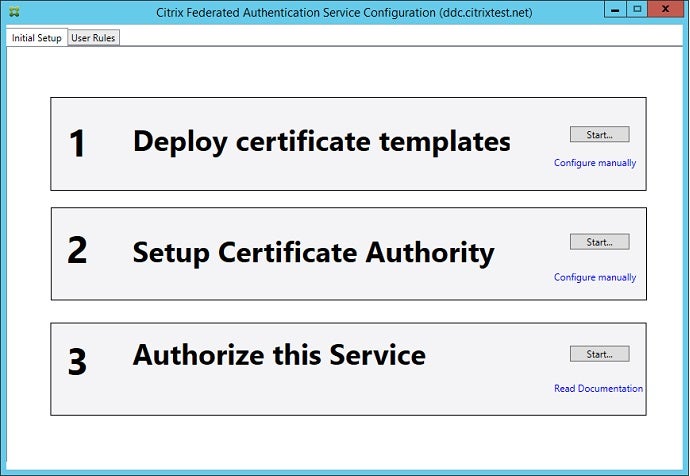Open Configure manually link for certificate templates
The width and height of the screenshot is (690, 476).
pyautogui.click(x=595, y=163)
